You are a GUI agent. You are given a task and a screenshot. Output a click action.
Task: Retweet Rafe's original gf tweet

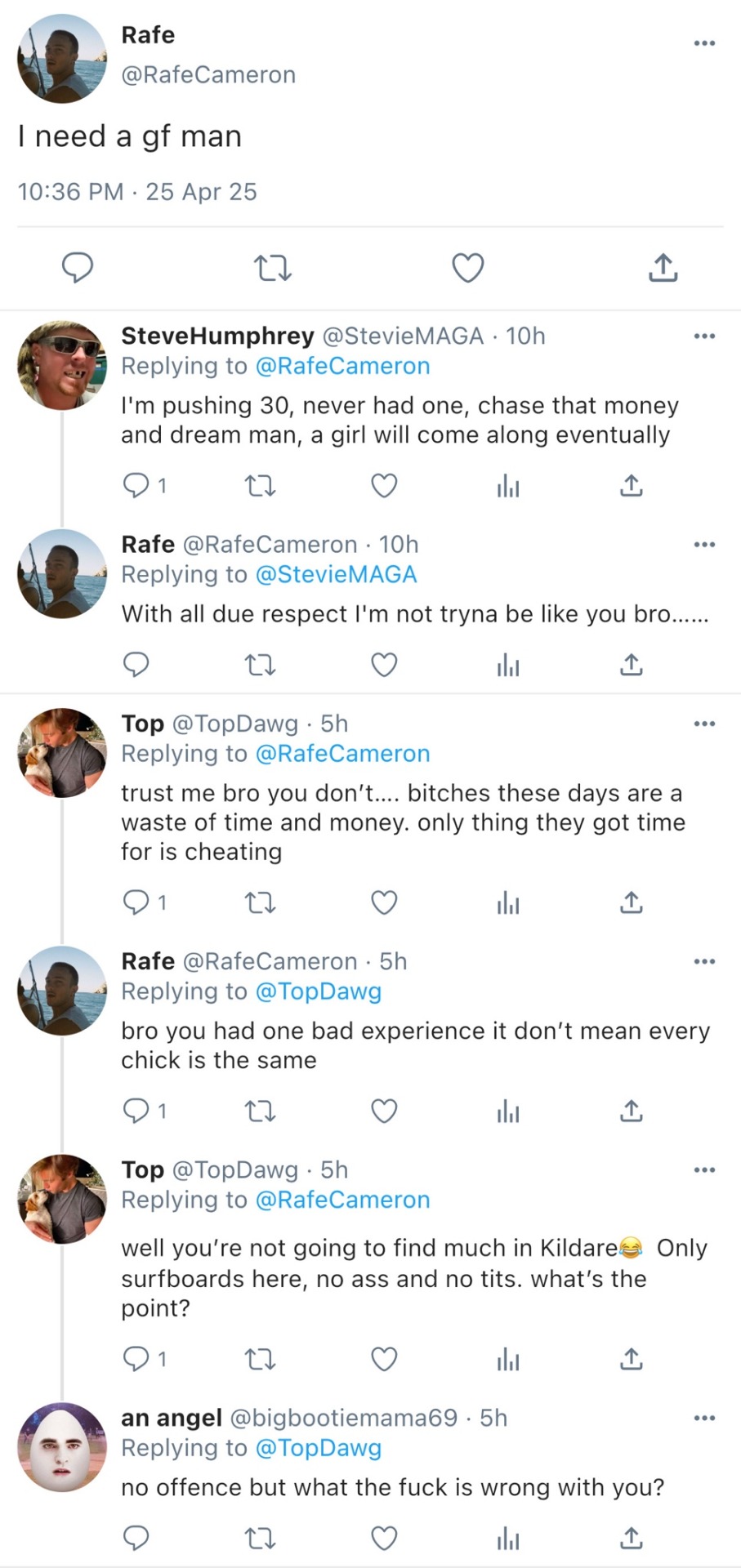pyautogui.click(x=273, y=268)
